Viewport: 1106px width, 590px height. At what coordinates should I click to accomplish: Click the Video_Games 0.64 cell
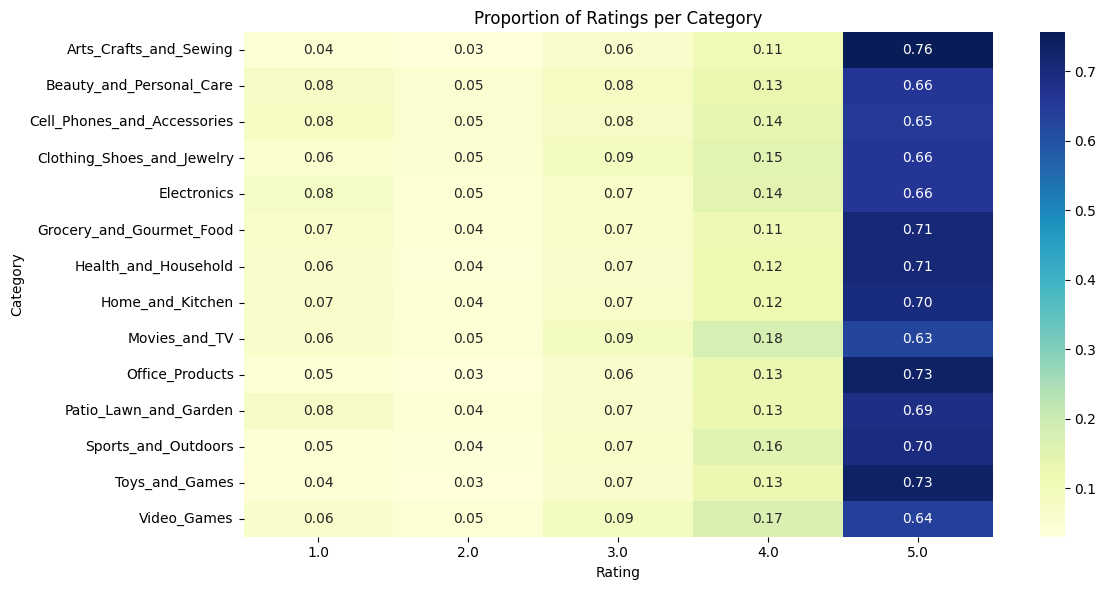coord(918,519)
